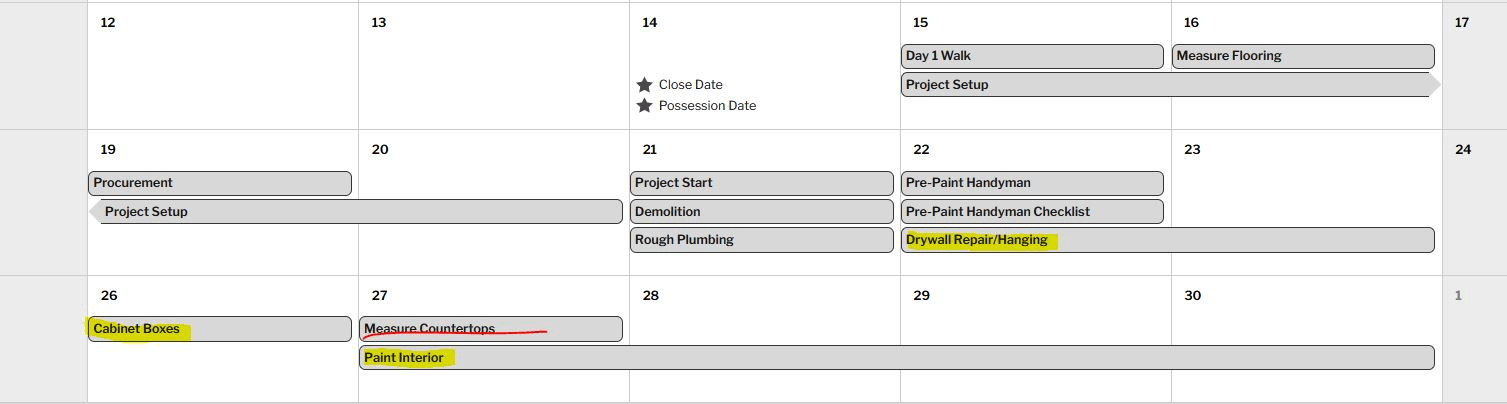This screenshot has height=404, width=1507.
Task: Click the Possession Date star icon
Action: (x=645, y=106)
